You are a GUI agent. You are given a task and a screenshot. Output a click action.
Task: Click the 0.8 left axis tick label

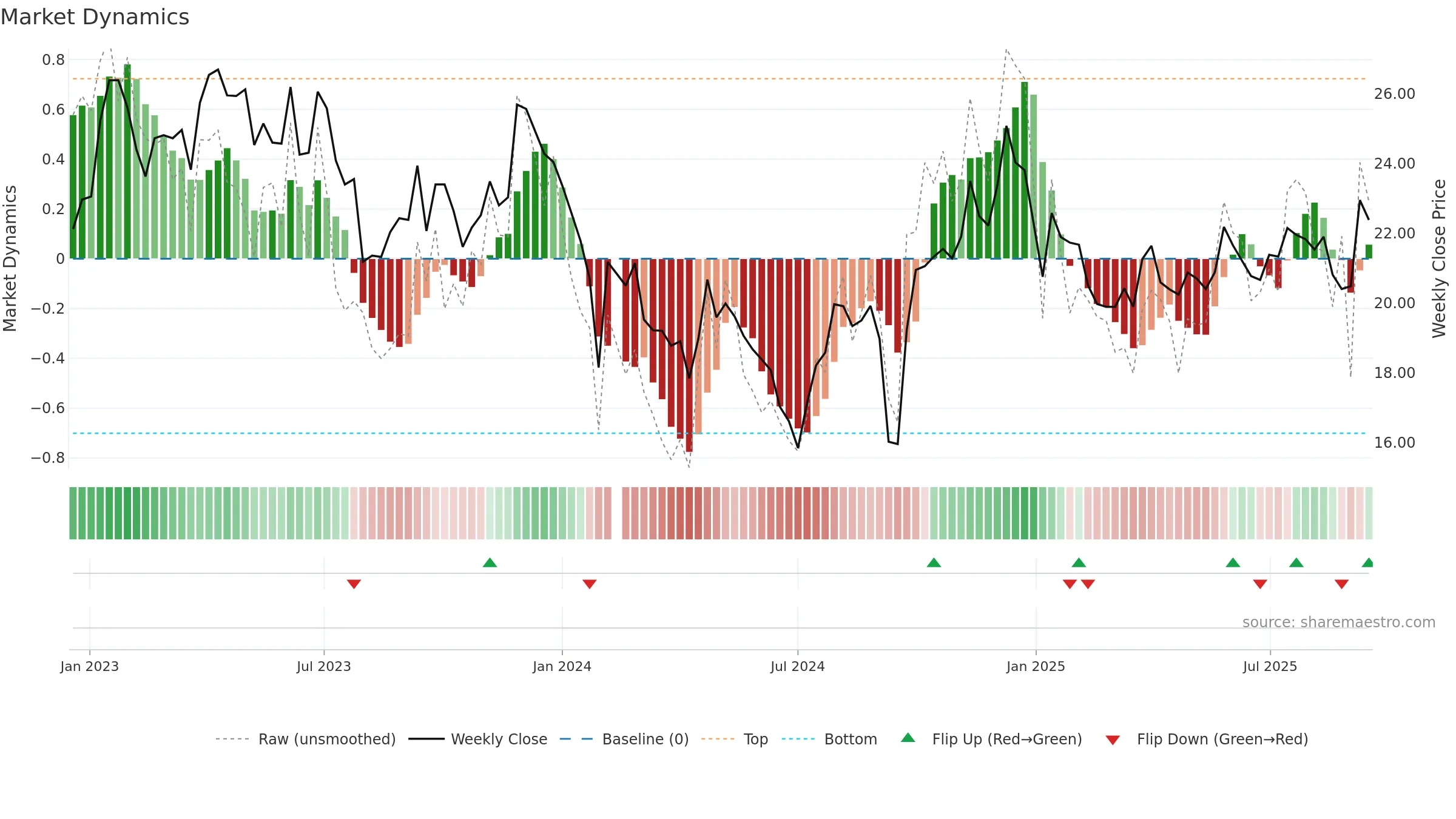coord(53,59)
